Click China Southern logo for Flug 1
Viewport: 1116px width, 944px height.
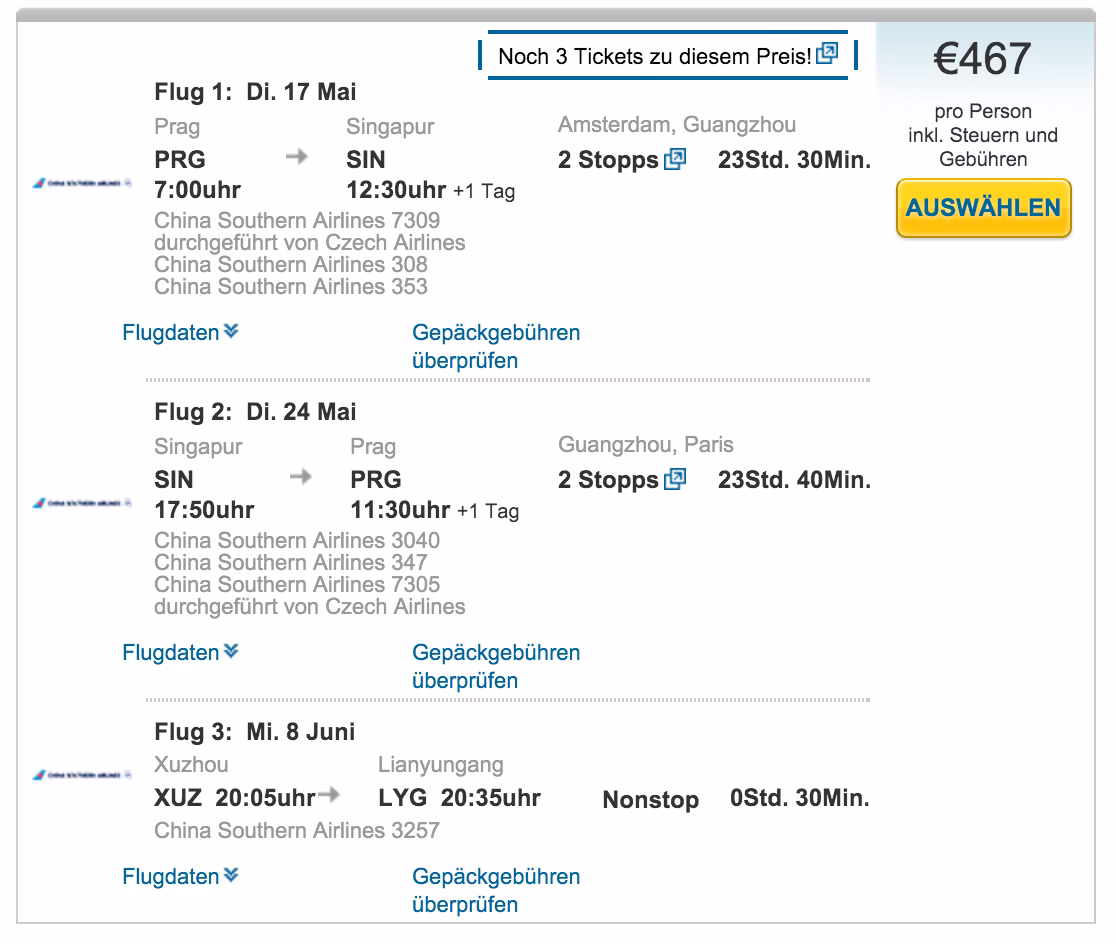(x=82, y=185)
